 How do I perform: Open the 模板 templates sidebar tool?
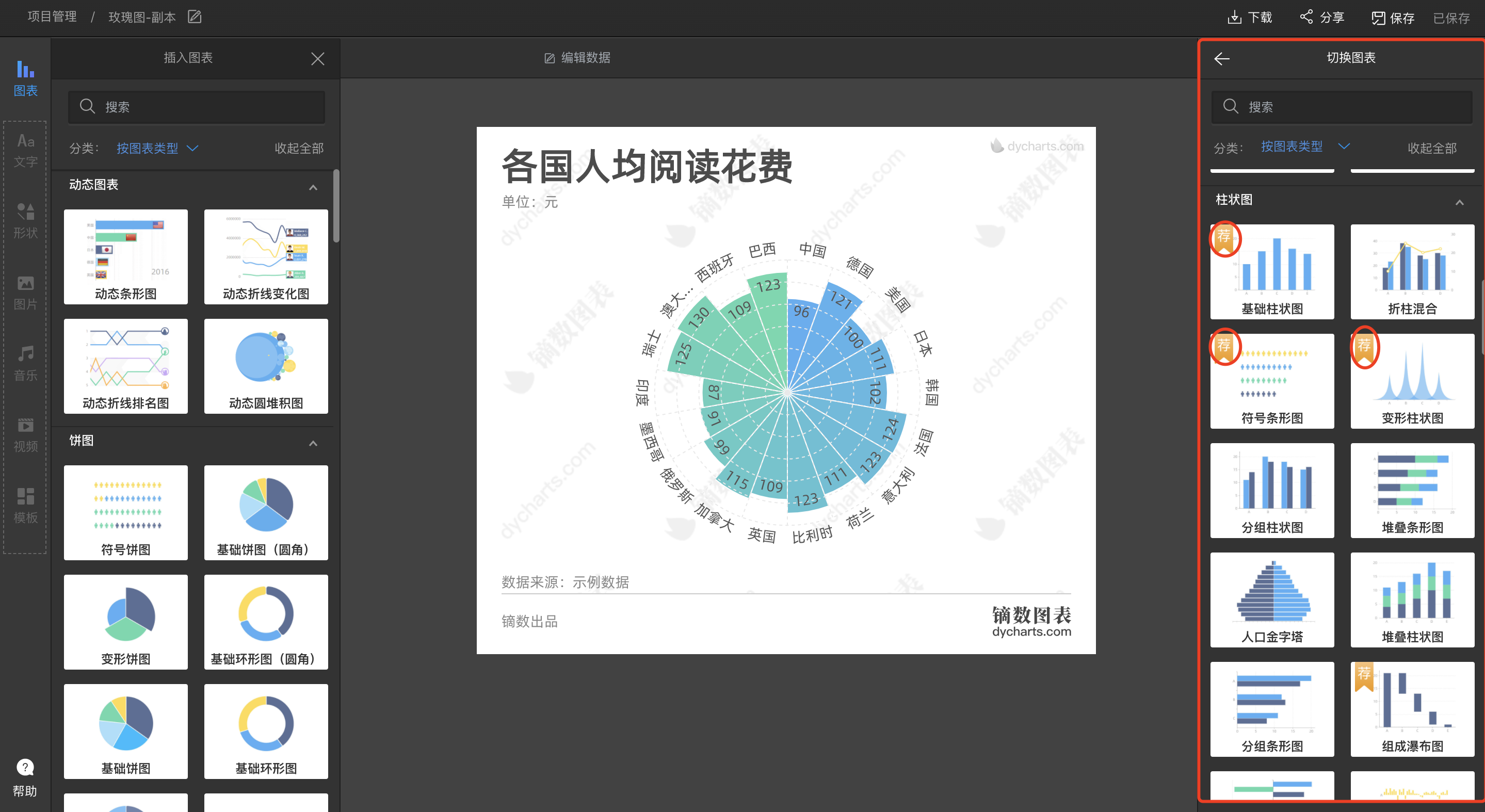[x=25, y=506]
